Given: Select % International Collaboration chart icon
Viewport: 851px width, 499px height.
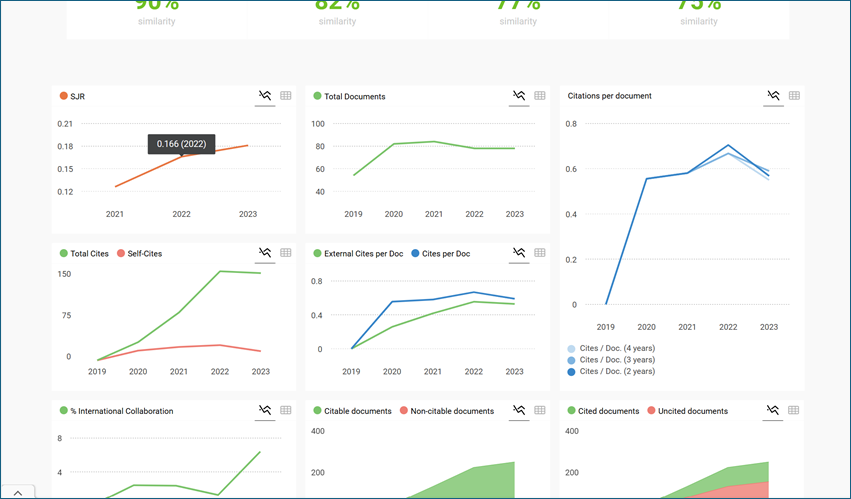Looking at the screenshot, I should tap(265, 410).
